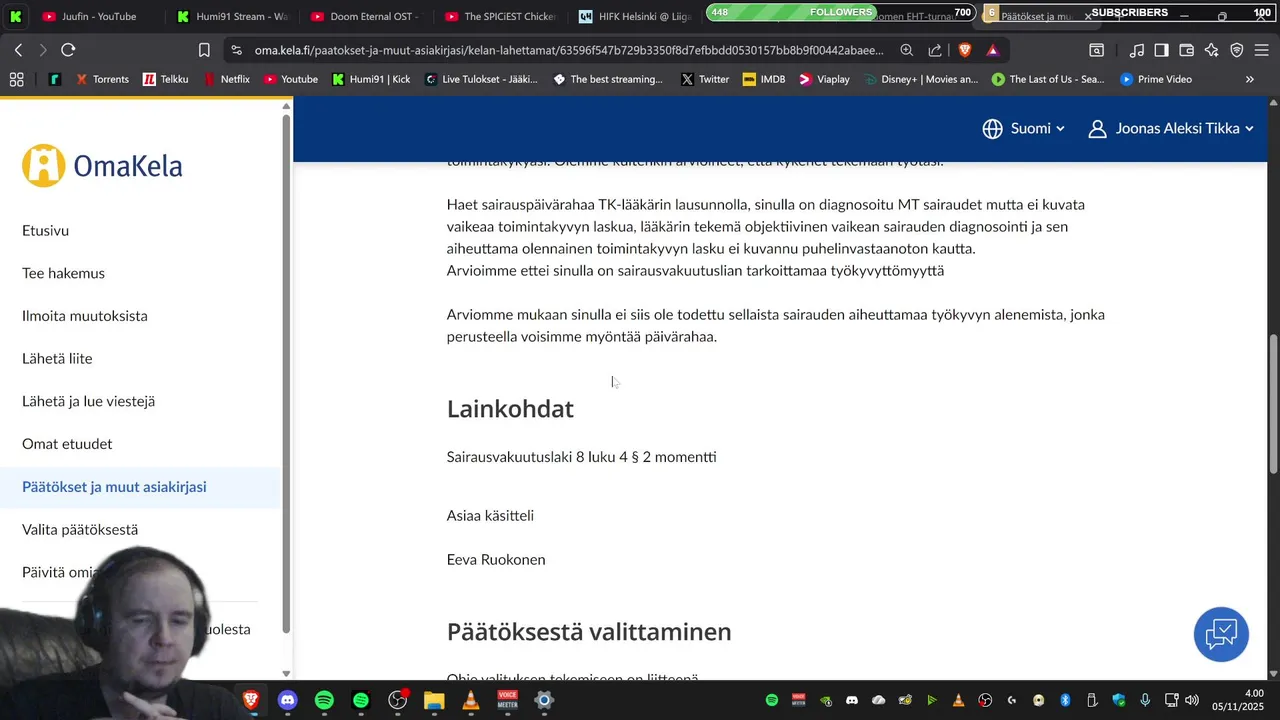Click the main page vertical scrollbar

pos(1273,404)
